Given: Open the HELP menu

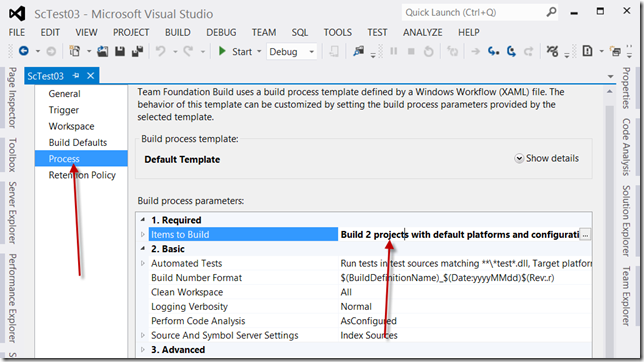Looking at the screenshot, I should point(469,32).
